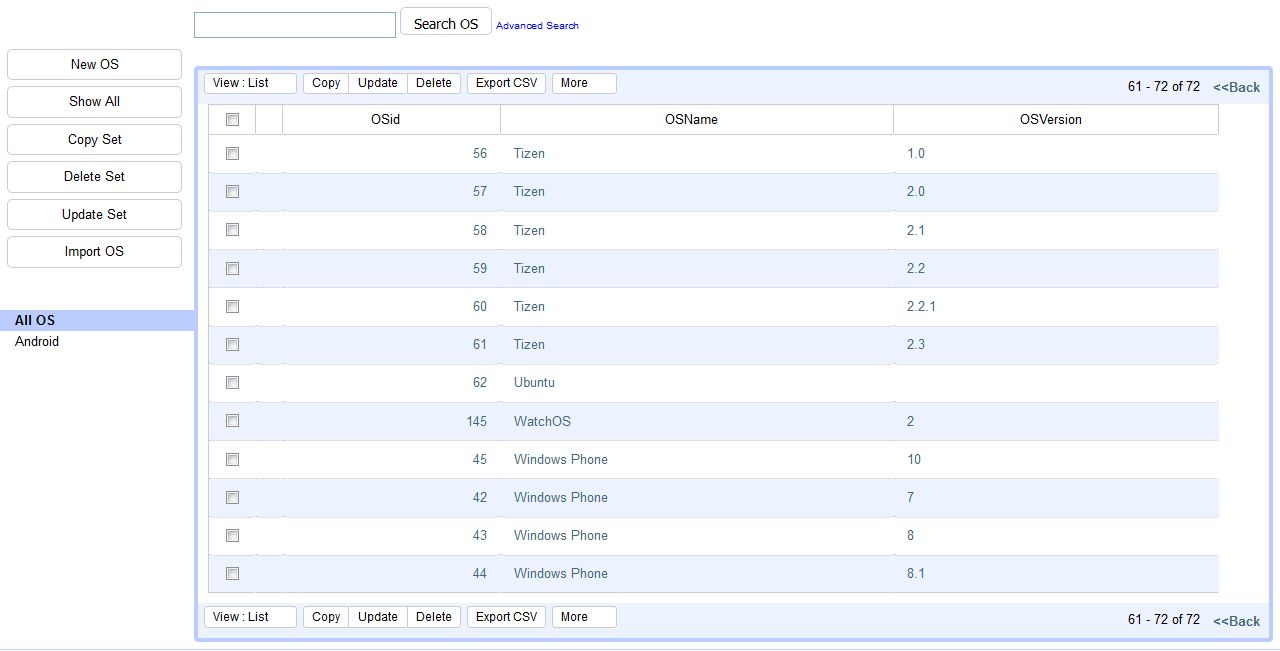Click "Windows Phone" in the OSid 45 row
Viewport: 1280px width, 651px height.
(x=561, y=459)
